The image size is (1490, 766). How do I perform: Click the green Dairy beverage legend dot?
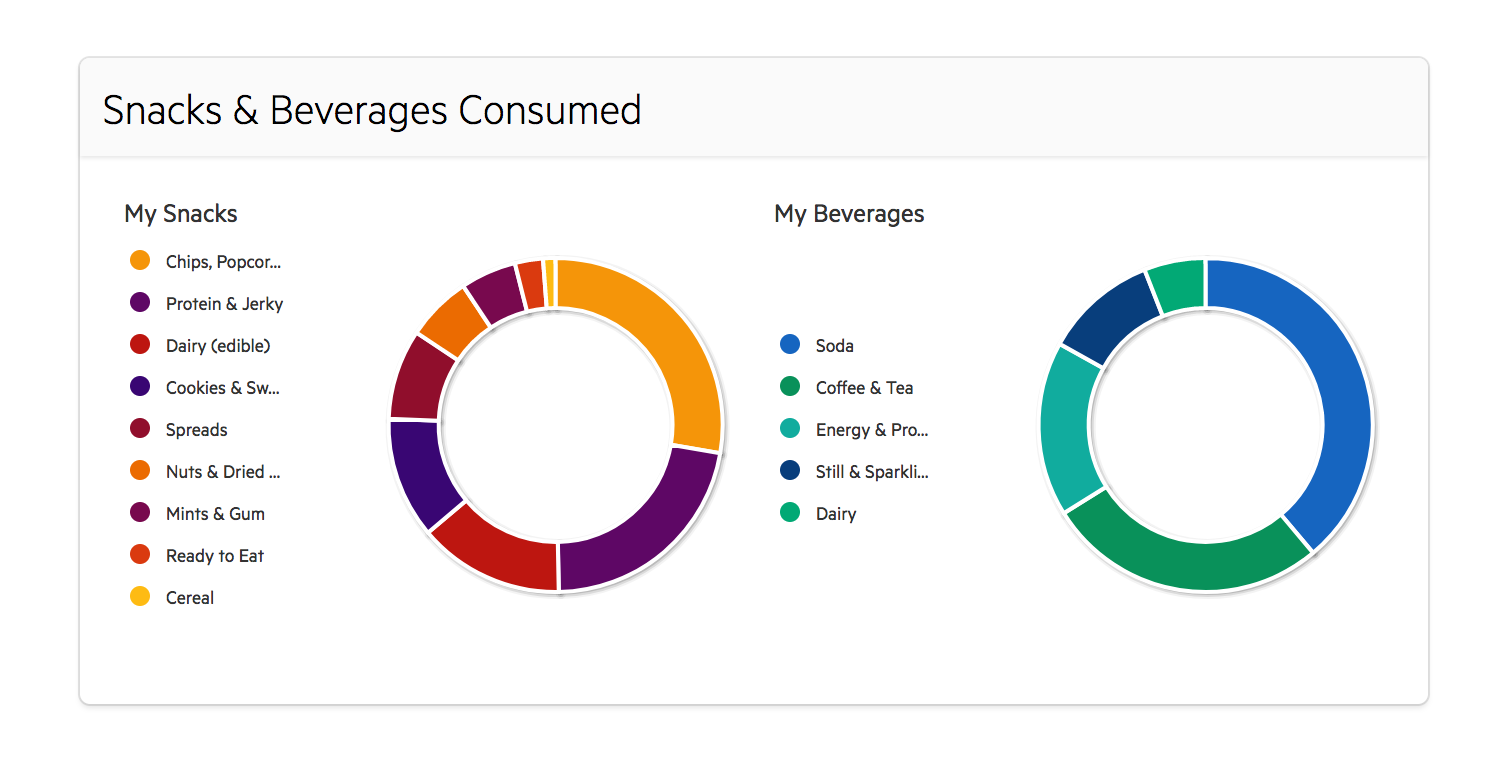pyautogui.click(x=790, y=513)
